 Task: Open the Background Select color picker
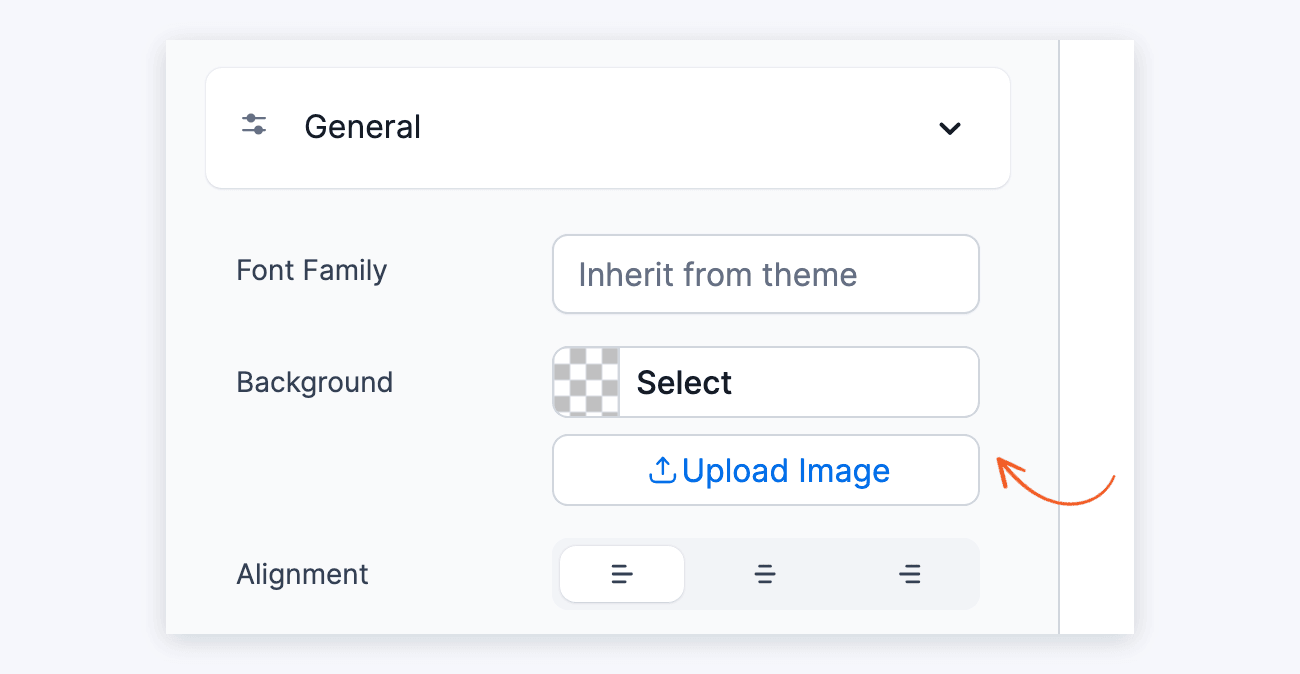(766, 382)
